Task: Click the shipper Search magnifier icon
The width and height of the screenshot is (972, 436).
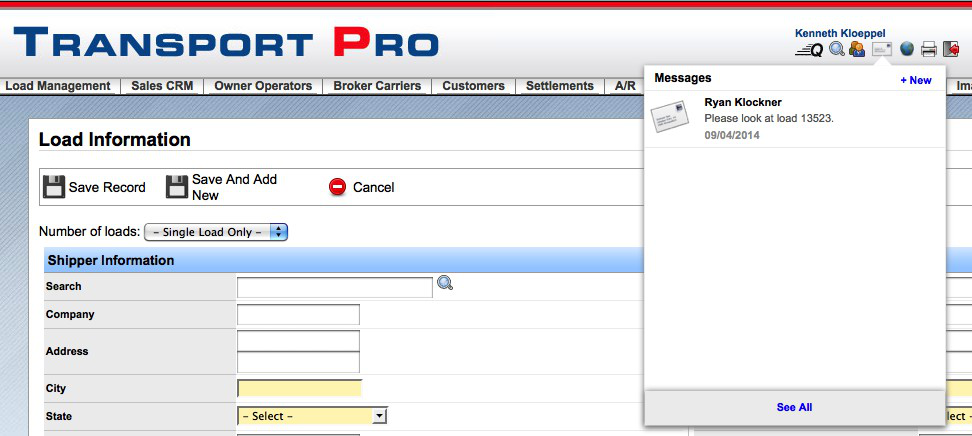Action: click(445, 283)
